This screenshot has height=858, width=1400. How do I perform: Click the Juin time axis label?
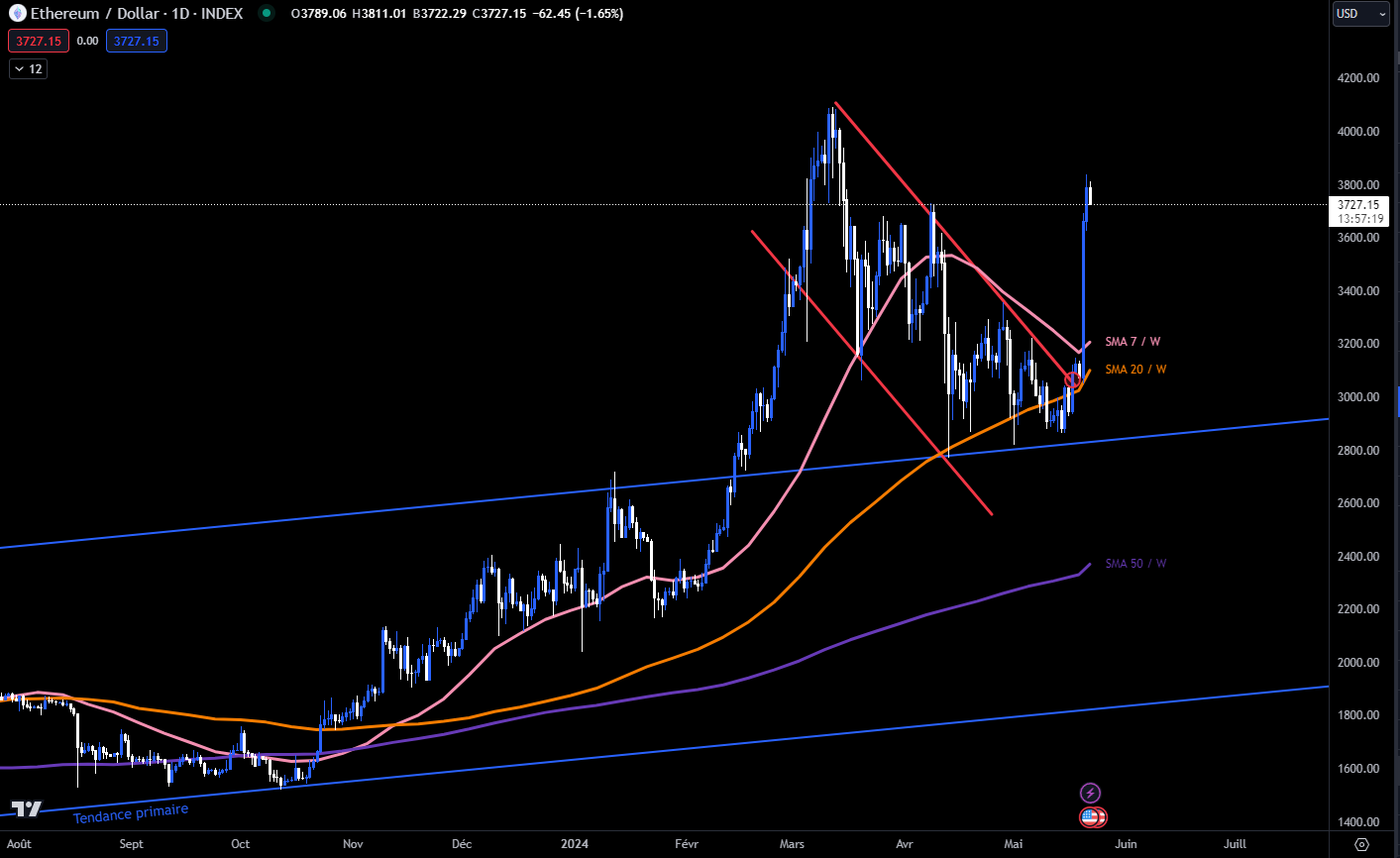coord(1126,844)
